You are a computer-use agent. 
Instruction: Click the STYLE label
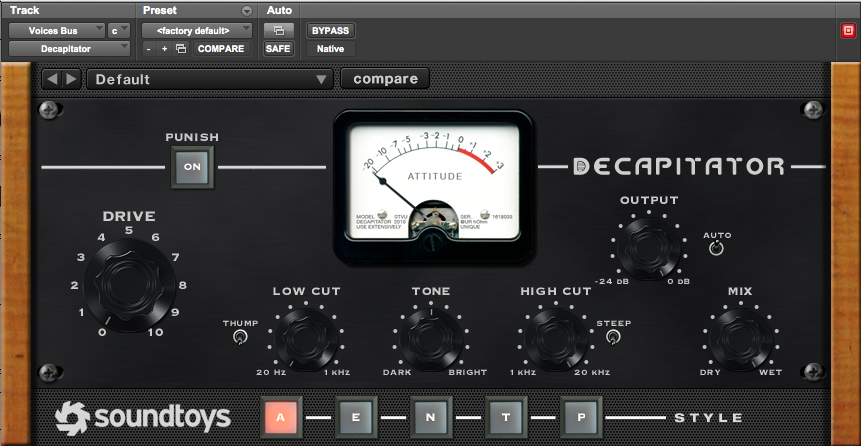tap(708, 418)
